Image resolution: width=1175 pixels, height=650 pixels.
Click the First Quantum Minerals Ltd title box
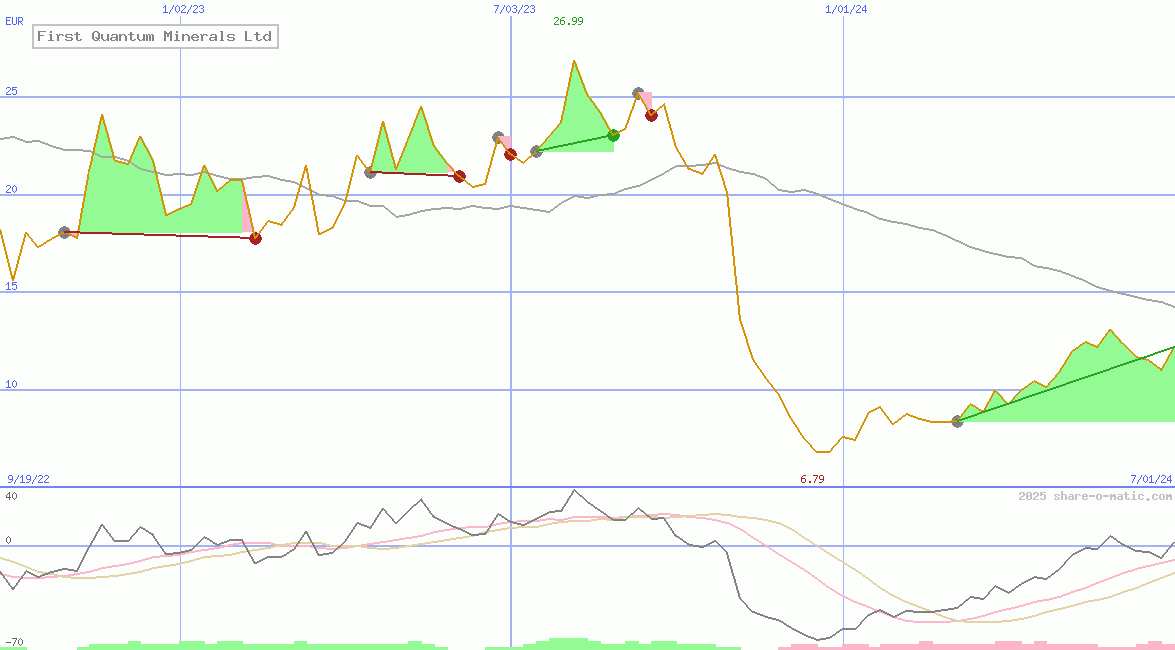155,36
